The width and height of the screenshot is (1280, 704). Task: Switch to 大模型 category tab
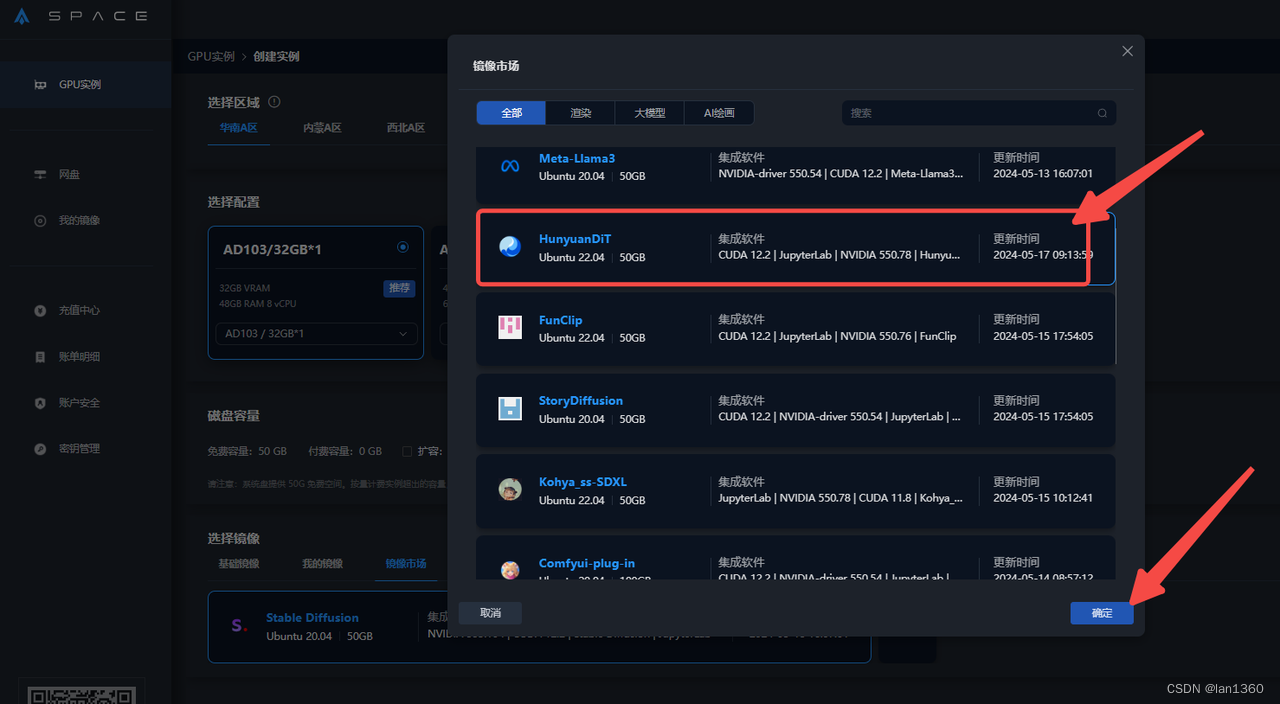tap(650, 113)
